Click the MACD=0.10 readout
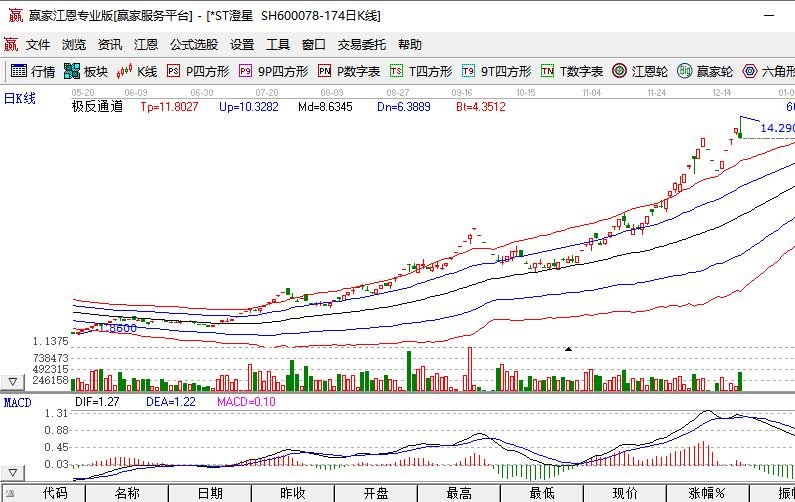 (x=246, y=402)
